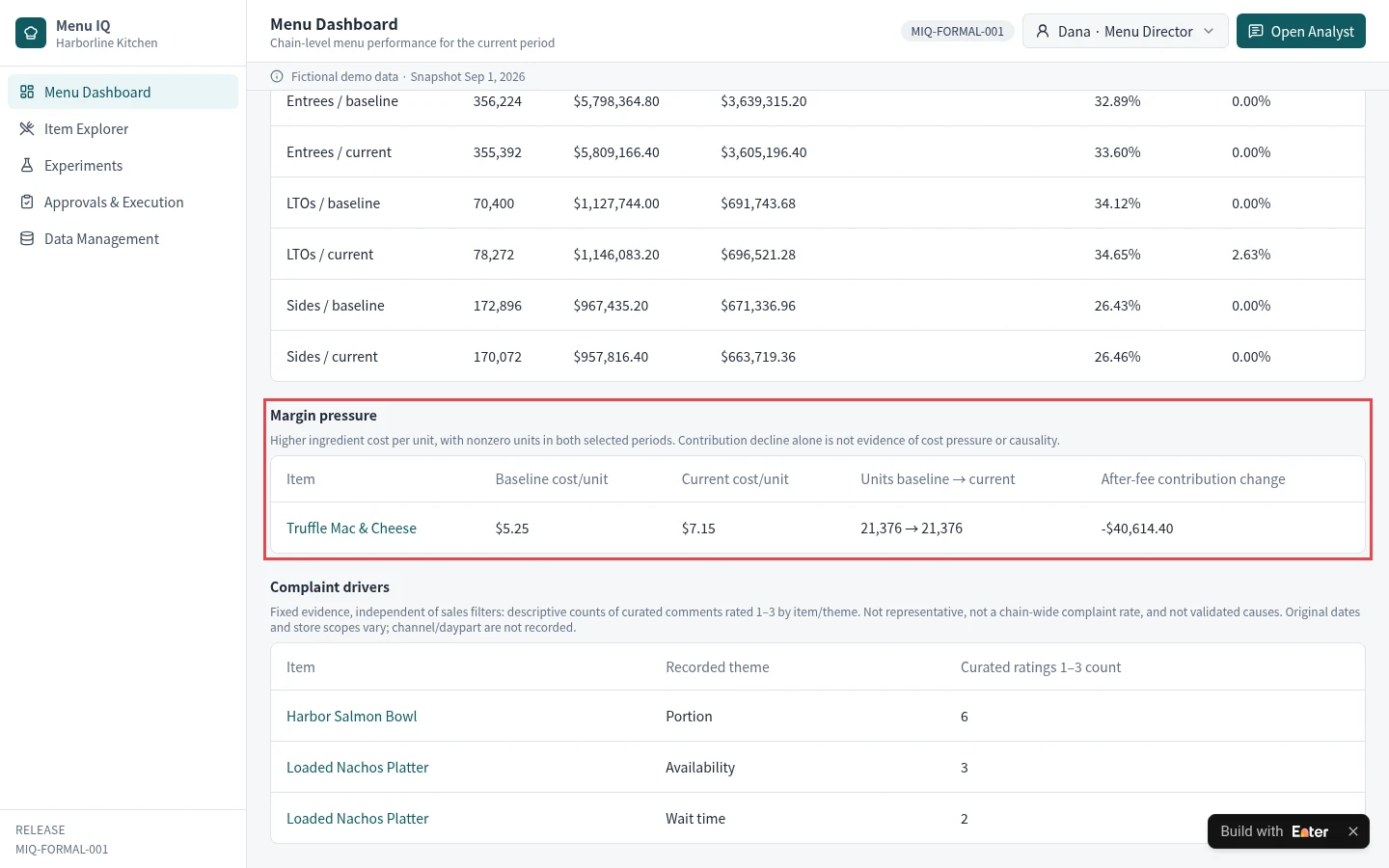Select the Sides / current row label
This screenshot has height=868, width=1389.
(332, 357)
